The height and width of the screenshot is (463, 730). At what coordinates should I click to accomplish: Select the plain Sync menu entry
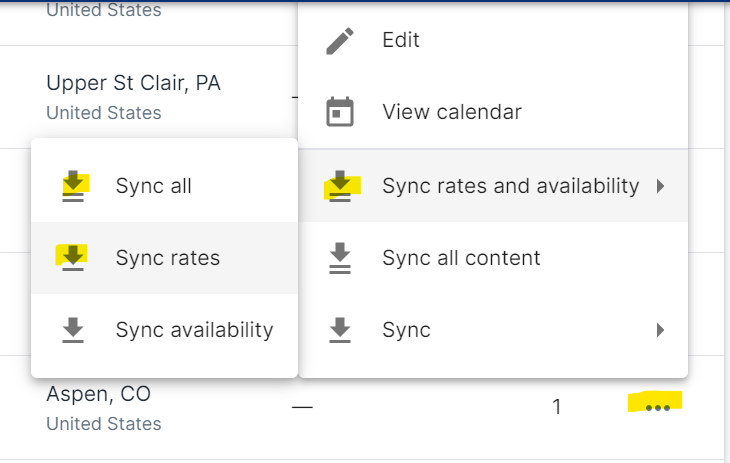tap(493, 330)
